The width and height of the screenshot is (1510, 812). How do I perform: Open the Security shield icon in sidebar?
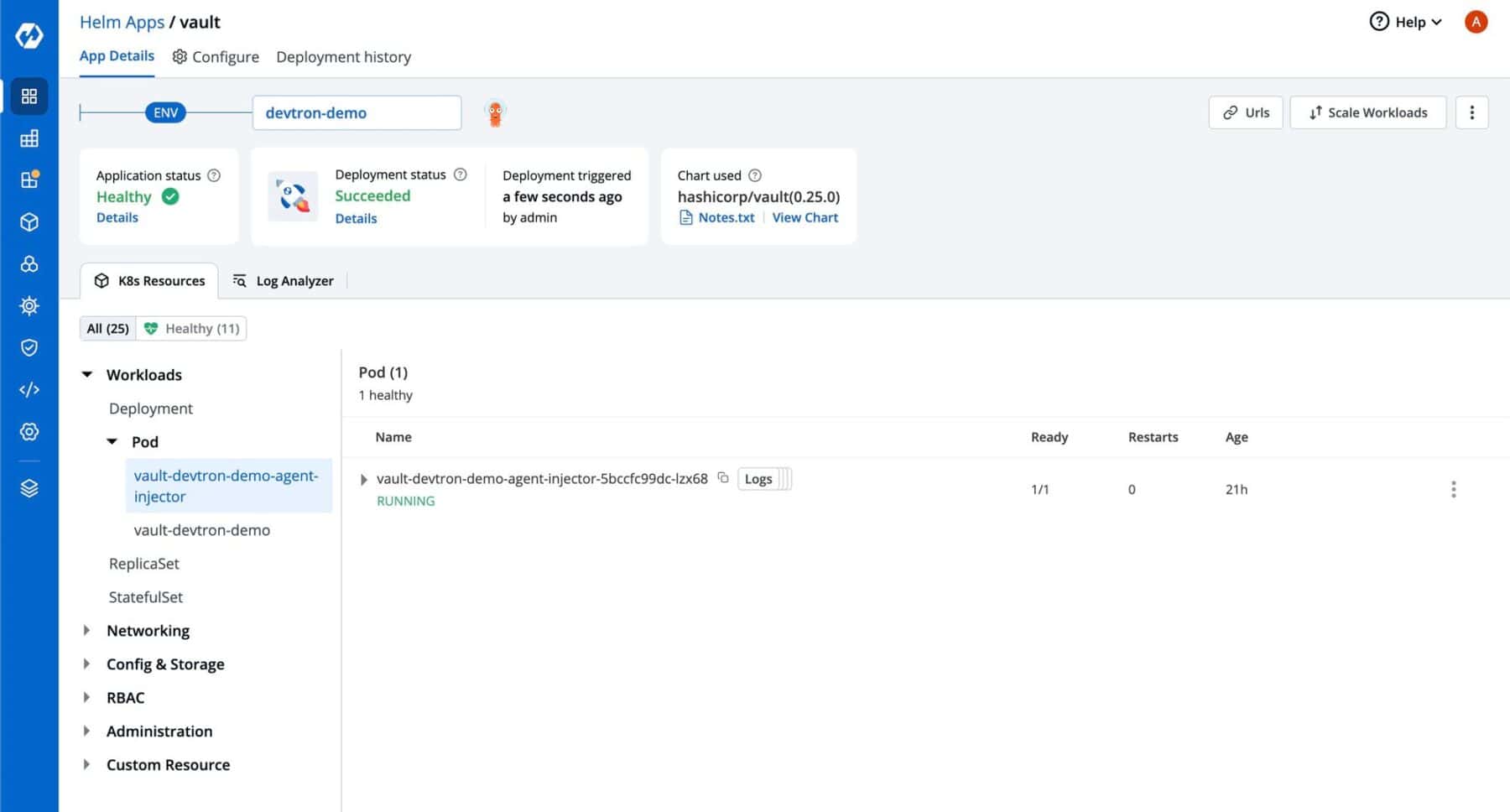coord(29,347)
